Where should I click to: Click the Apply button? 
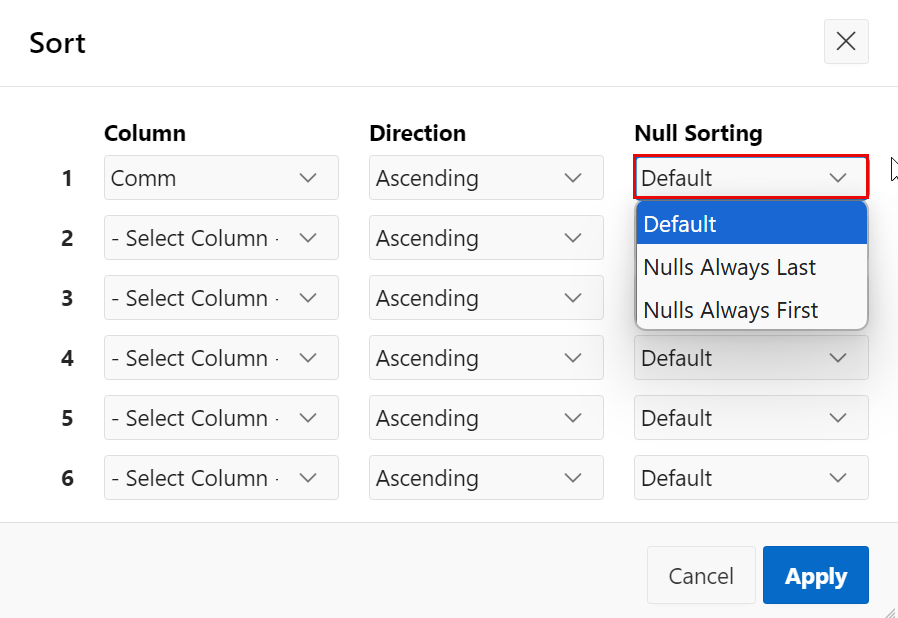coord(815,576)
